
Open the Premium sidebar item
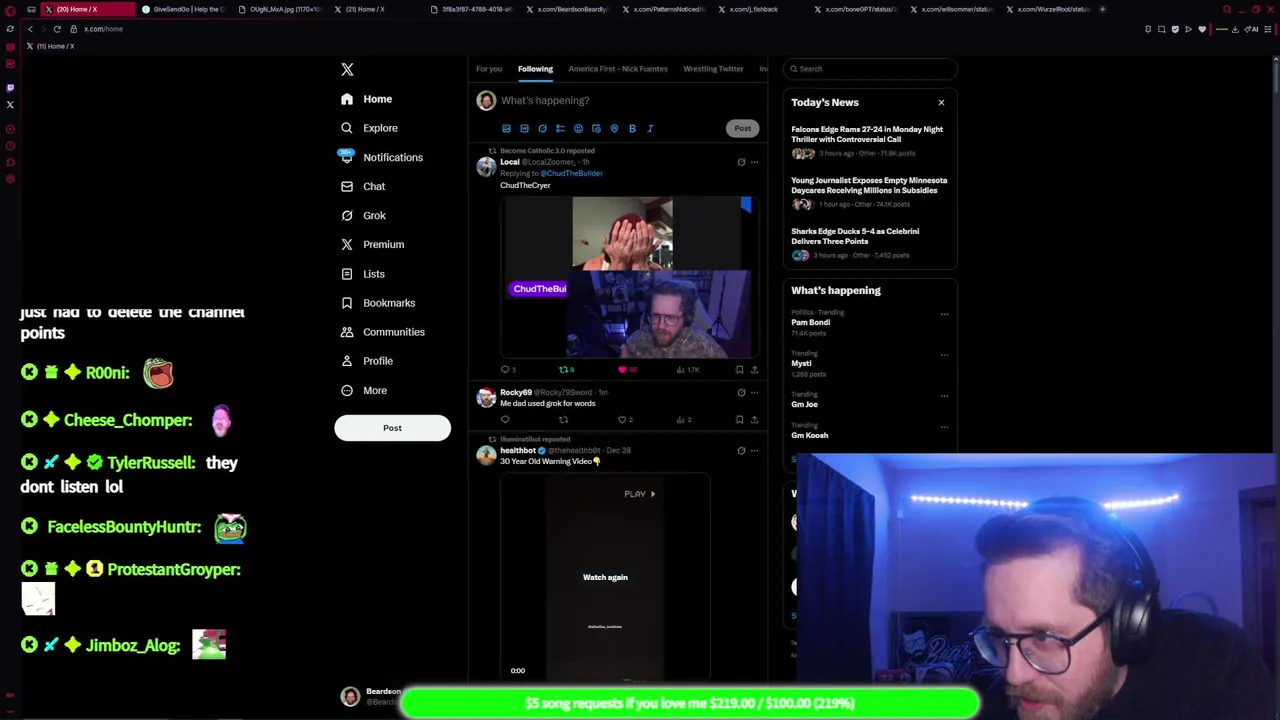(372, 244)
